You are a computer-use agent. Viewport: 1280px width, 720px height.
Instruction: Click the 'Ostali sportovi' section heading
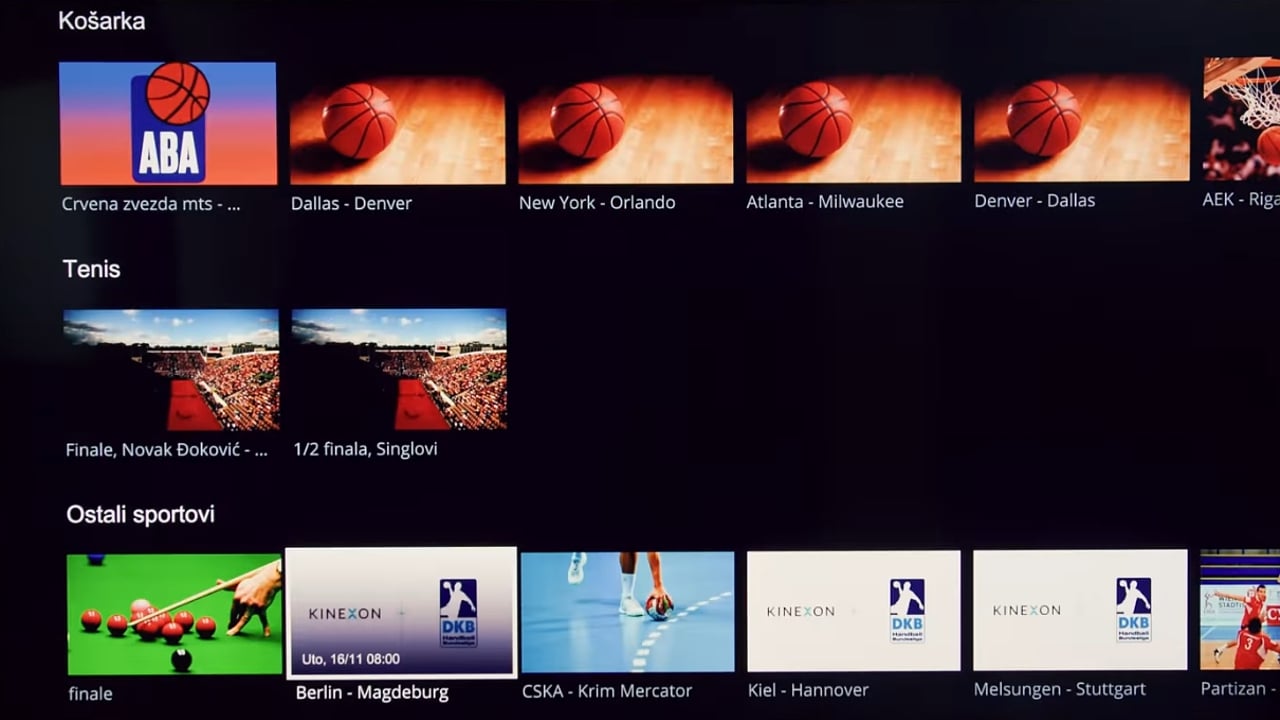140,515
